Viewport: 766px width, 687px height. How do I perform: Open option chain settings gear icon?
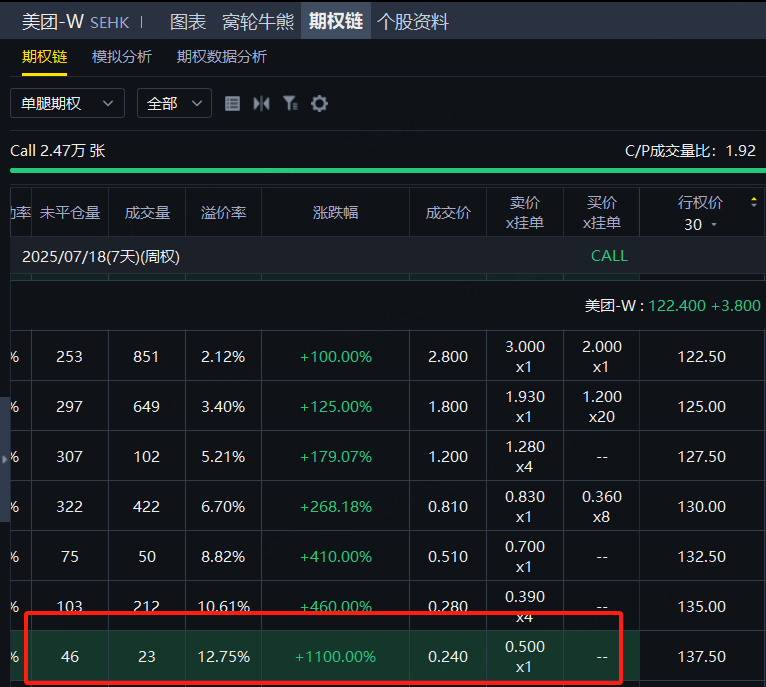pos(319,103)
